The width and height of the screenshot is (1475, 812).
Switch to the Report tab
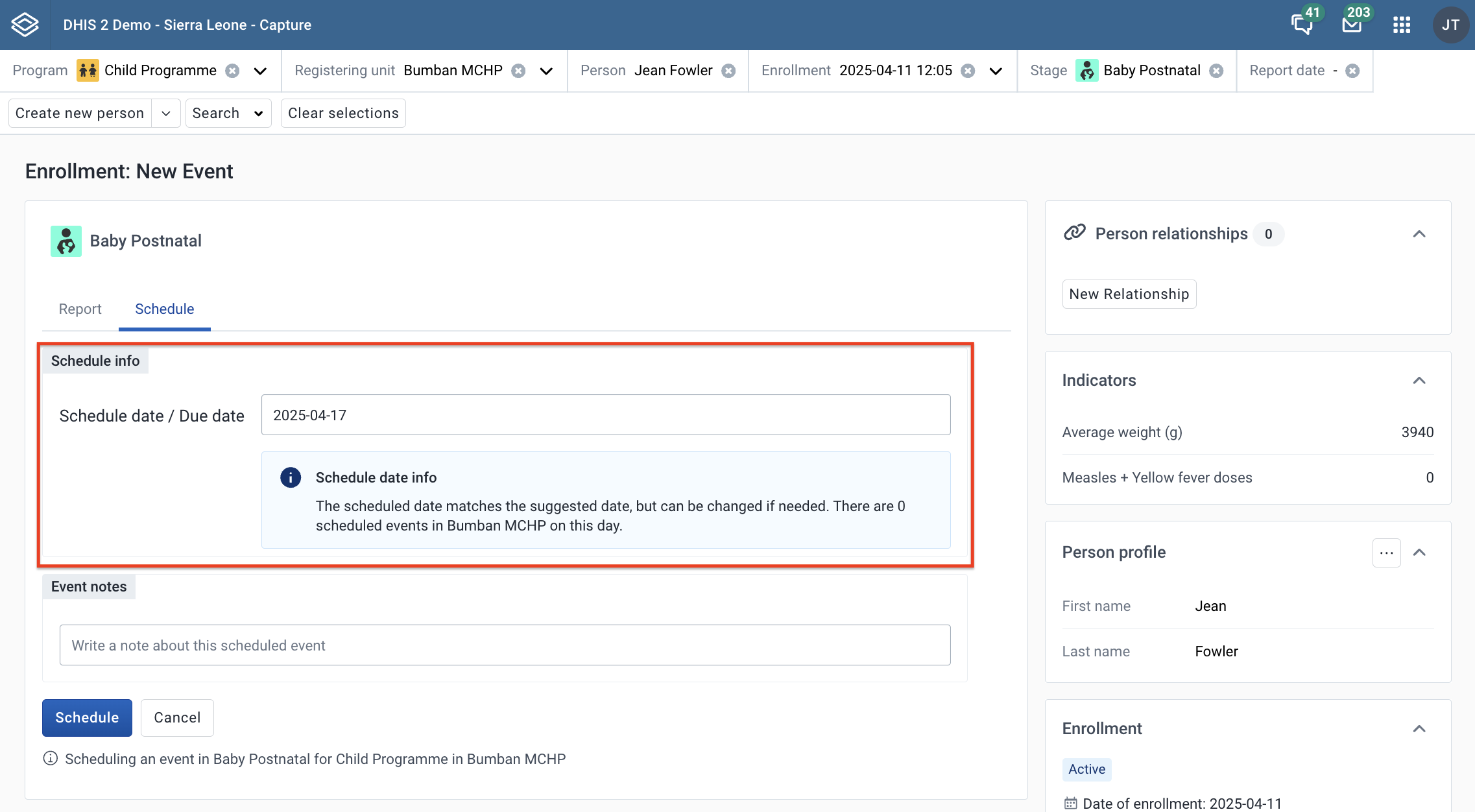(x=80, y=309)
